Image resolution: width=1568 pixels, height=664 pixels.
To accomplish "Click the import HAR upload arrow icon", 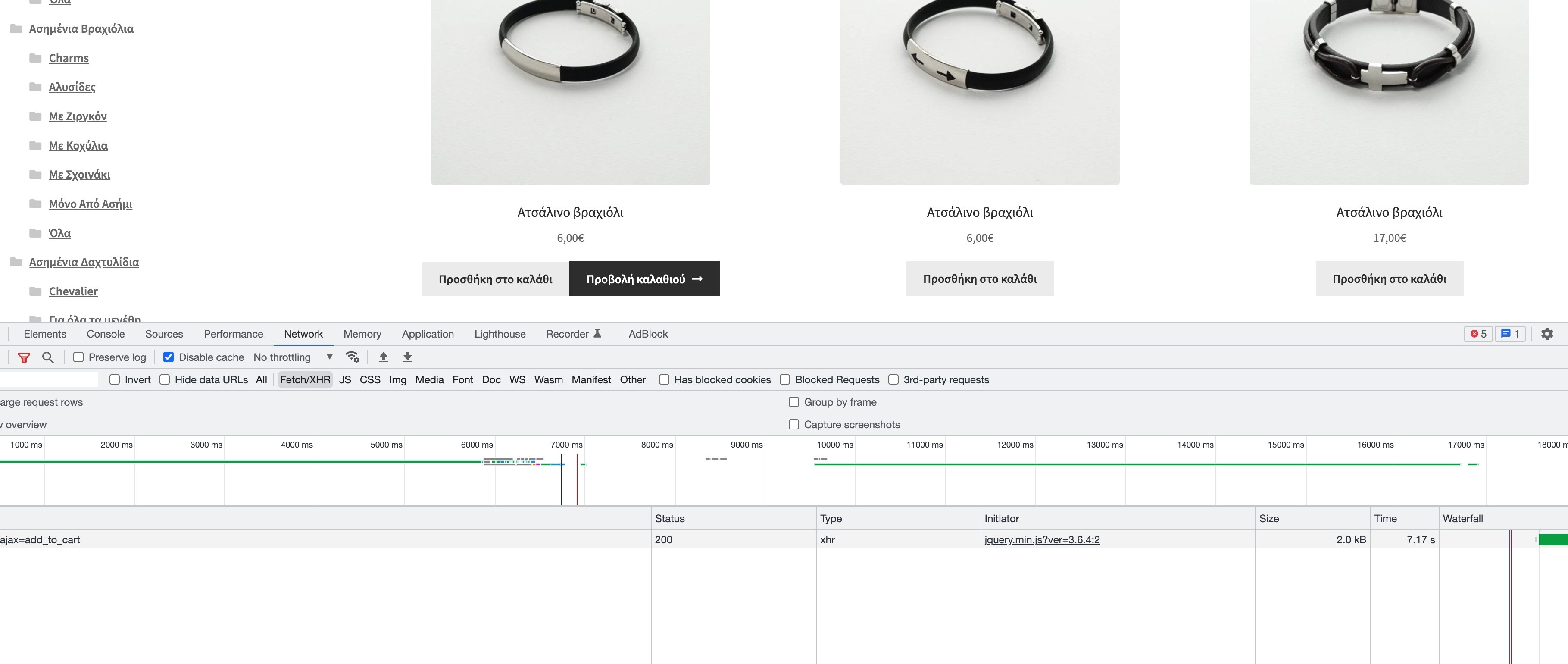I will click(384, 357).
